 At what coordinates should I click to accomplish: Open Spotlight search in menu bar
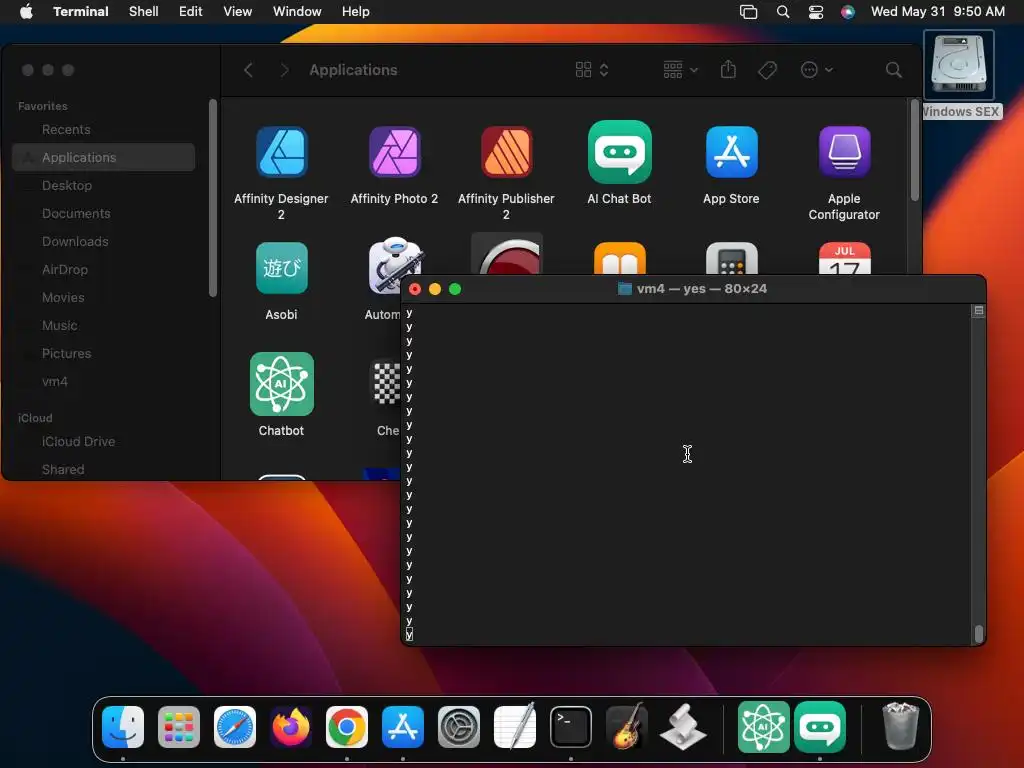pyautogui.click(x=783, y=12)
